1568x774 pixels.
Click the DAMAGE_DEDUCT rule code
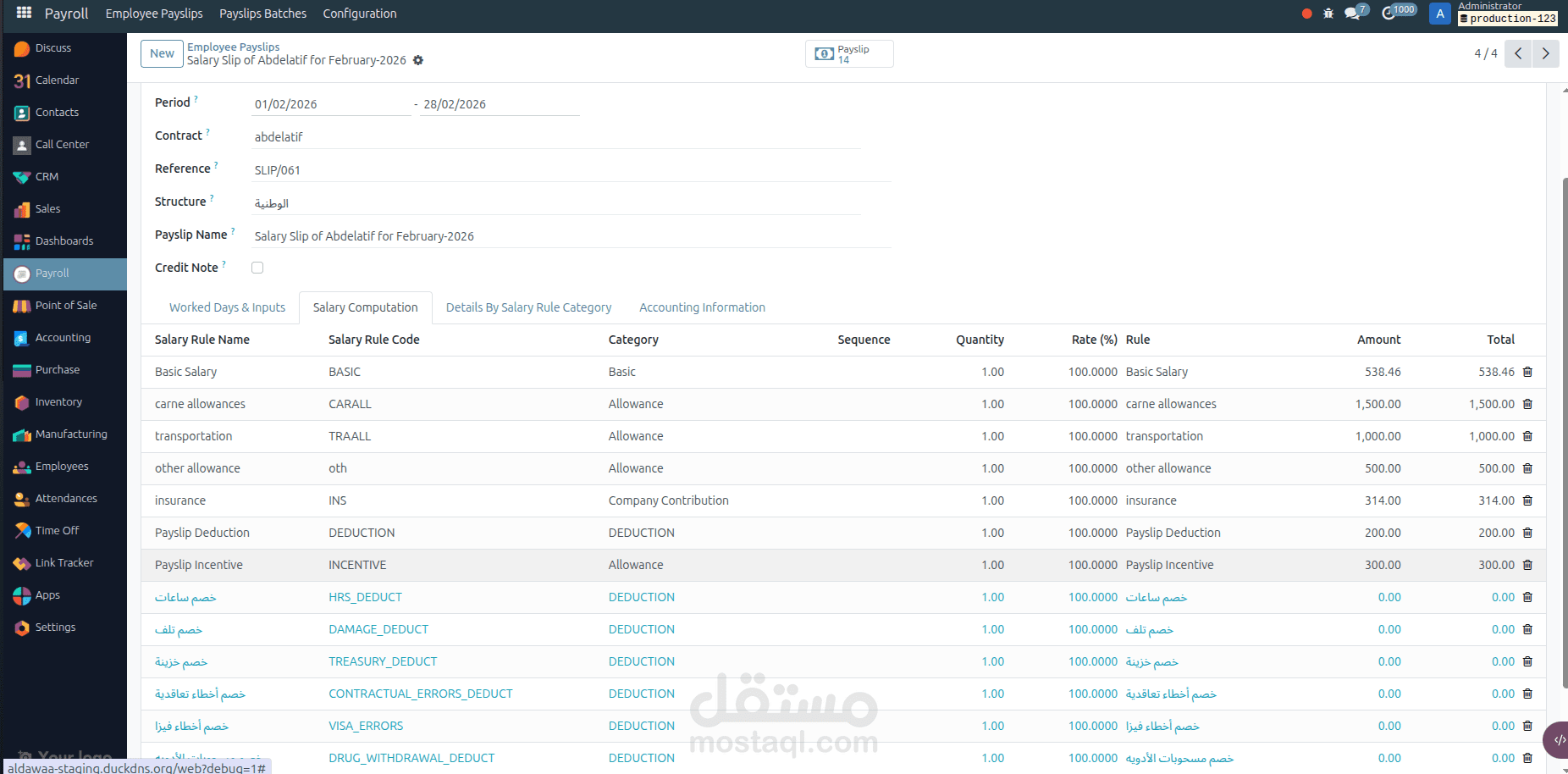[378, 629]
